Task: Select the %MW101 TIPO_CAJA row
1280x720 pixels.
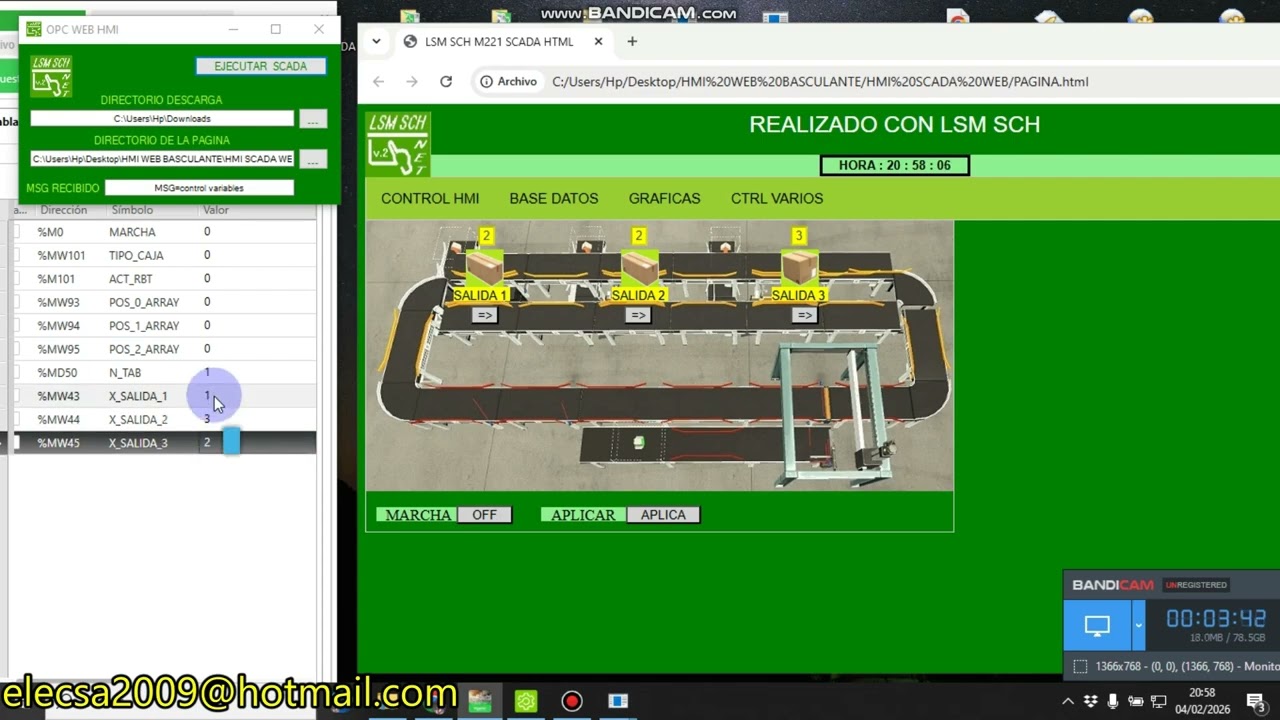Action: point(163,255)
